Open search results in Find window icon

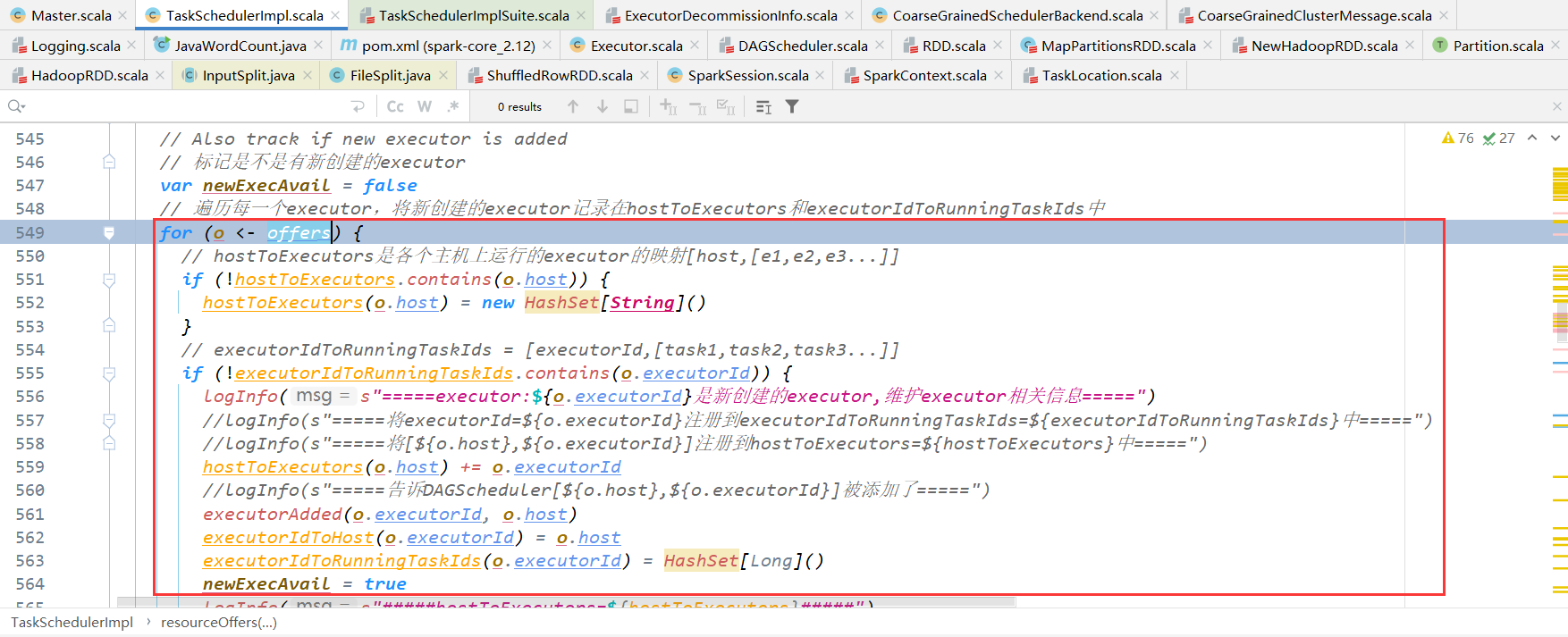tap(631, 106)
